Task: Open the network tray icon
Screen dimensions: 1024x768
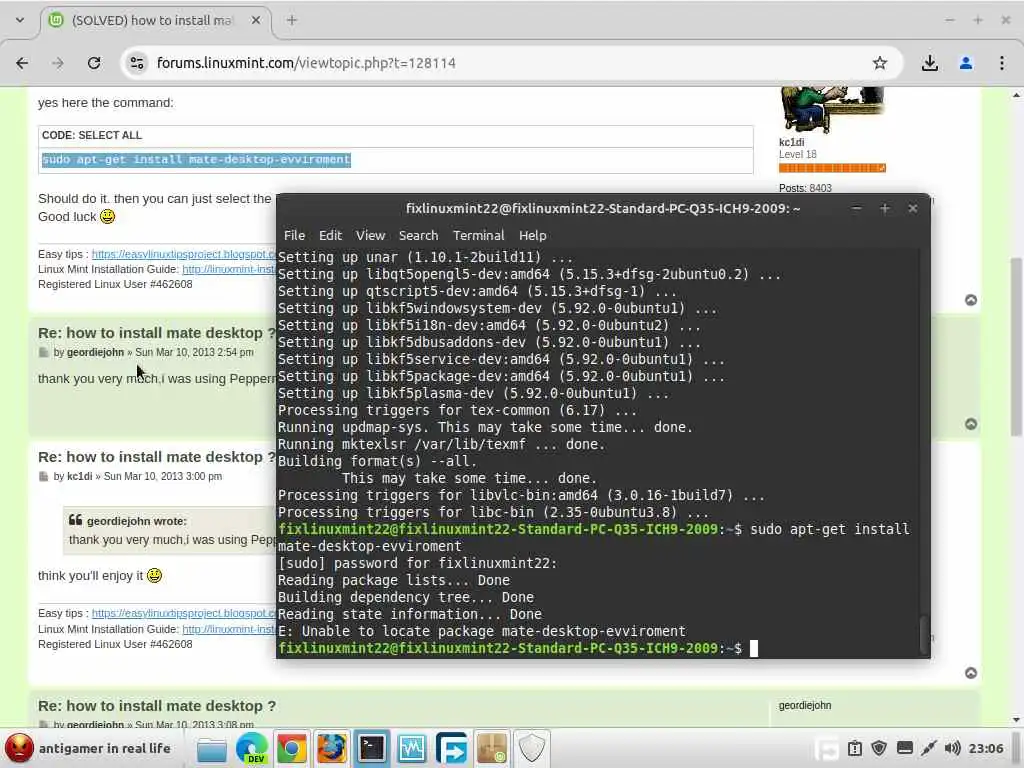Action: (x=929, y=748)
